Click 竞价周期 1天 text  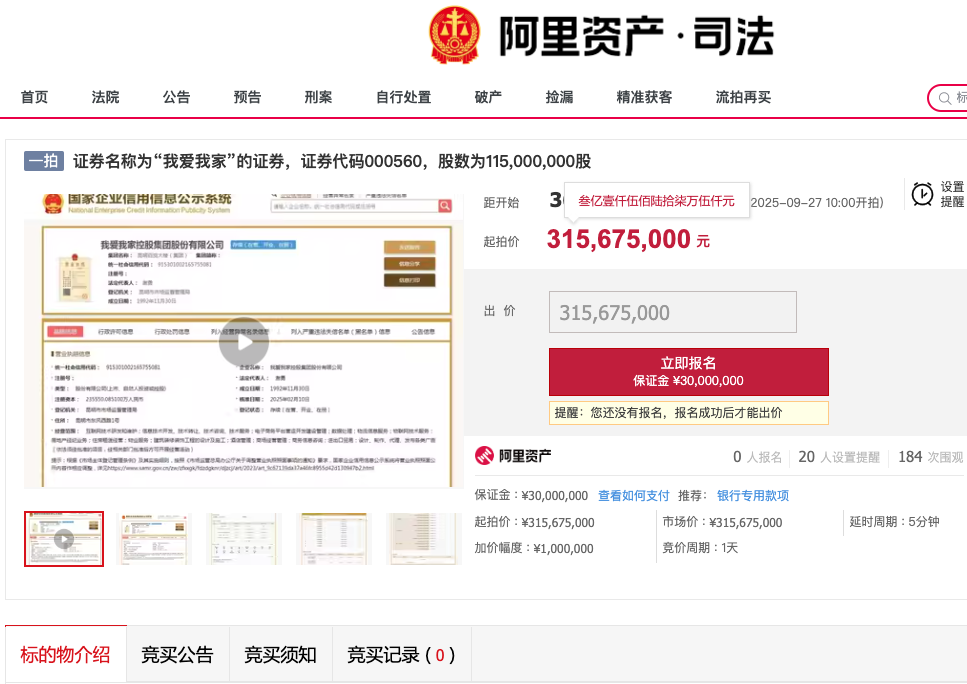(700, 548)
